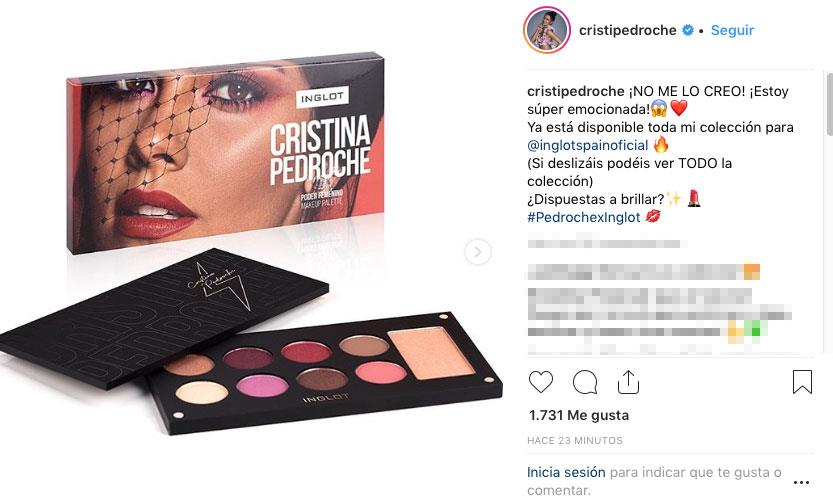Like the post with the heart icon
The height and width of the screenshot is (503, 833).
(x=541, y=382)
